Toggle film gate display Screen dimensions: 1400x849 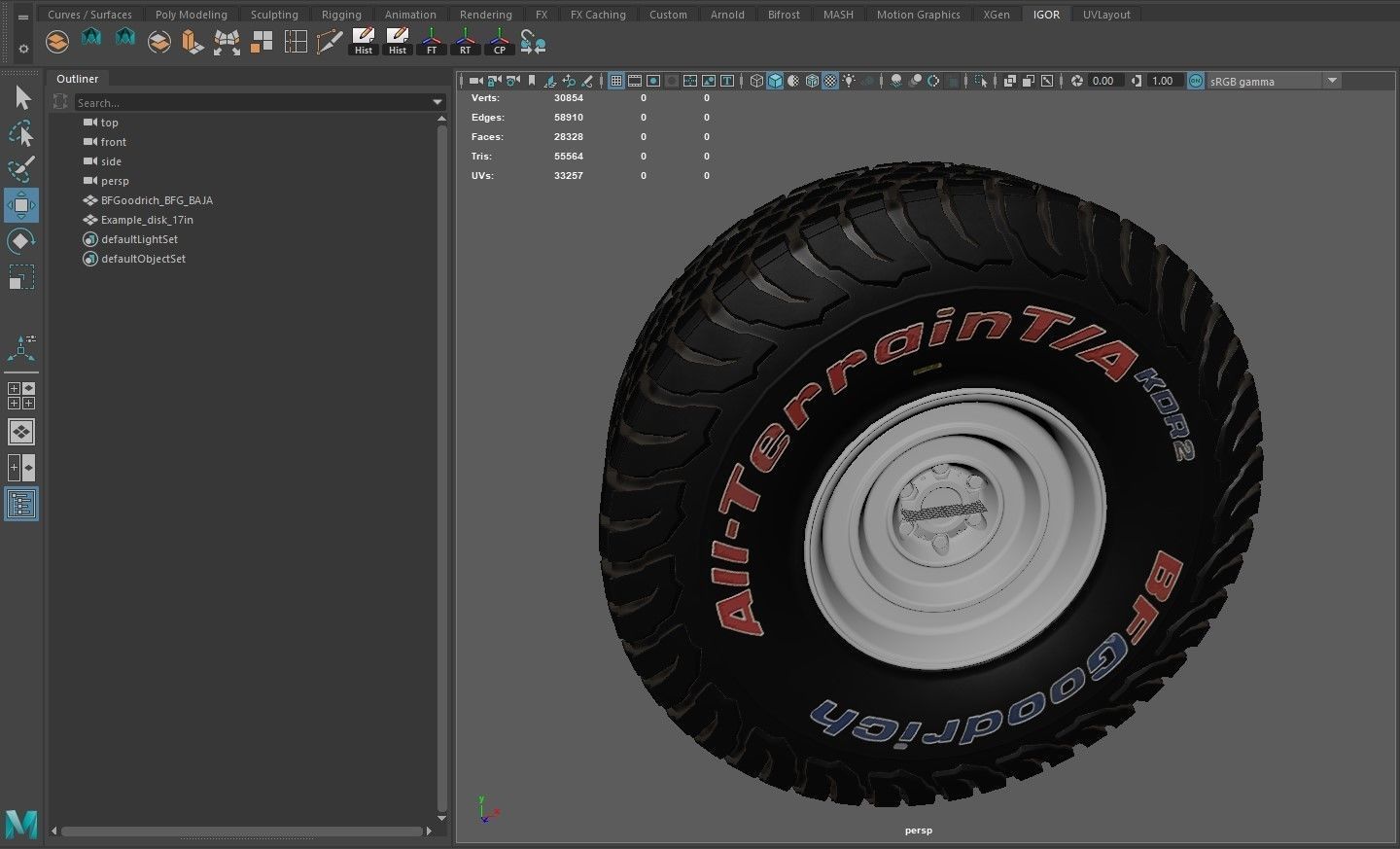635,81
